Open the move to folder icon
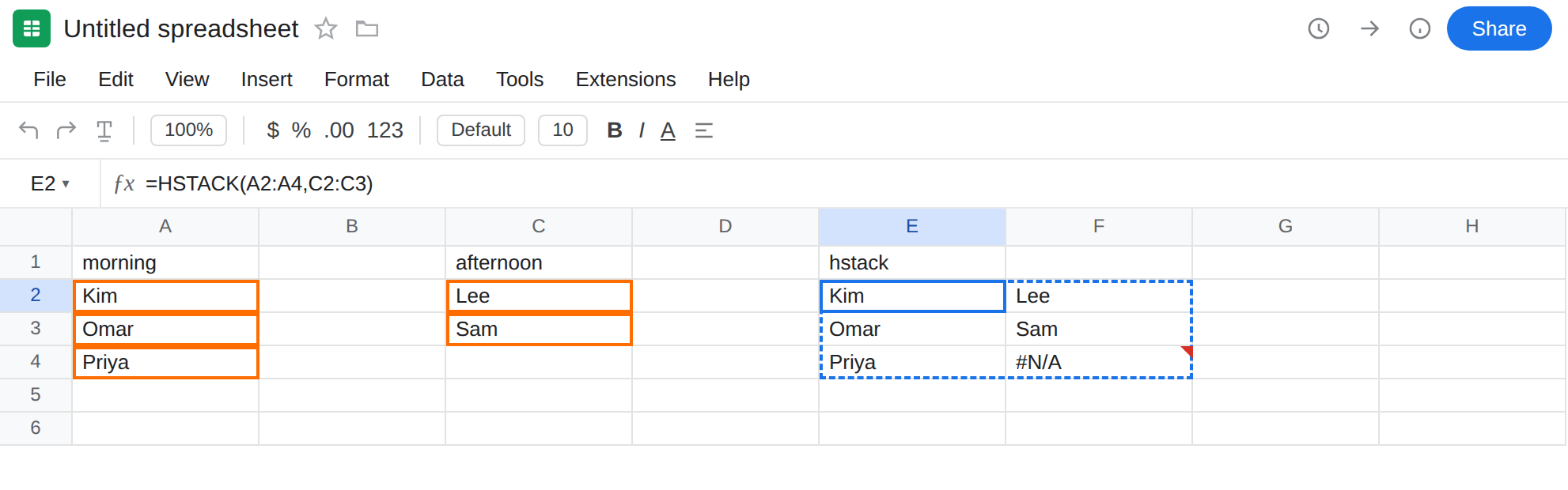This screenshot has height=490, width=1568. 367,29
